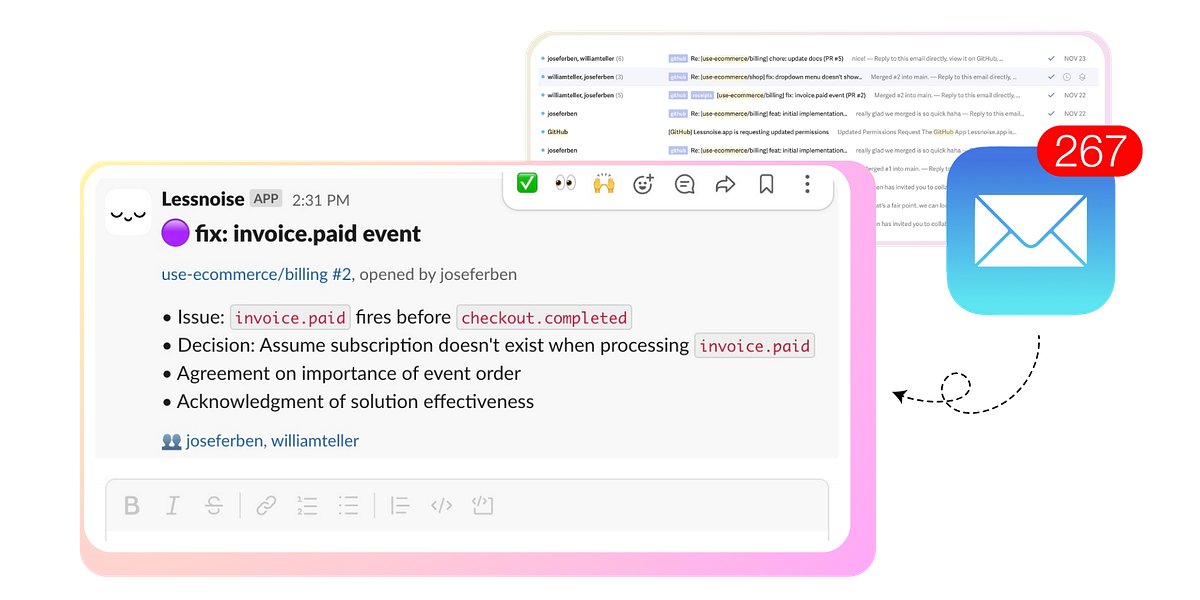Archive the dropdown menu email via its archive icon
This screenshot has height=600, width=1200.
pos(1082,77)
